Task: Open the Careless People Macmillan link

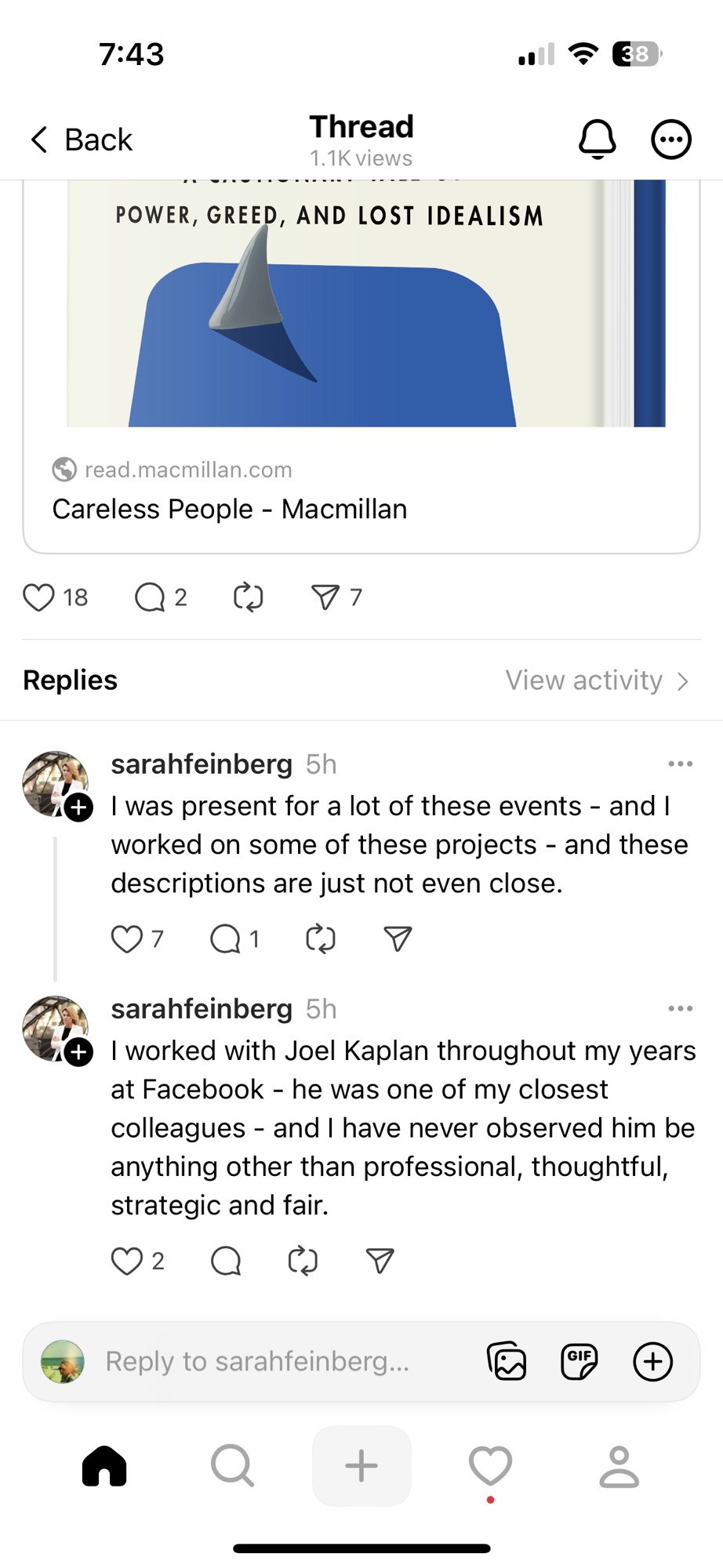Action: [x=229, y=509]
